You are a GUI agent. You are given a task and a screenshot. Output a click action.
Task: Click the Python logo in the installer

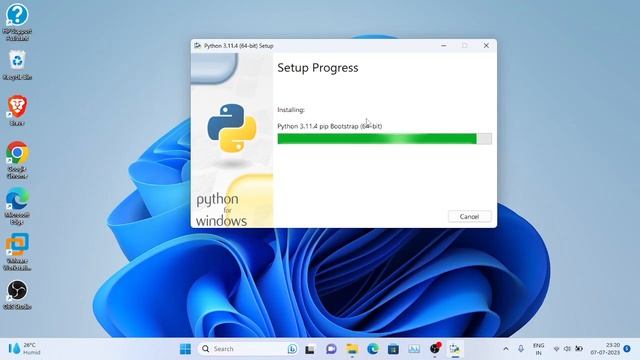(232, 128)
